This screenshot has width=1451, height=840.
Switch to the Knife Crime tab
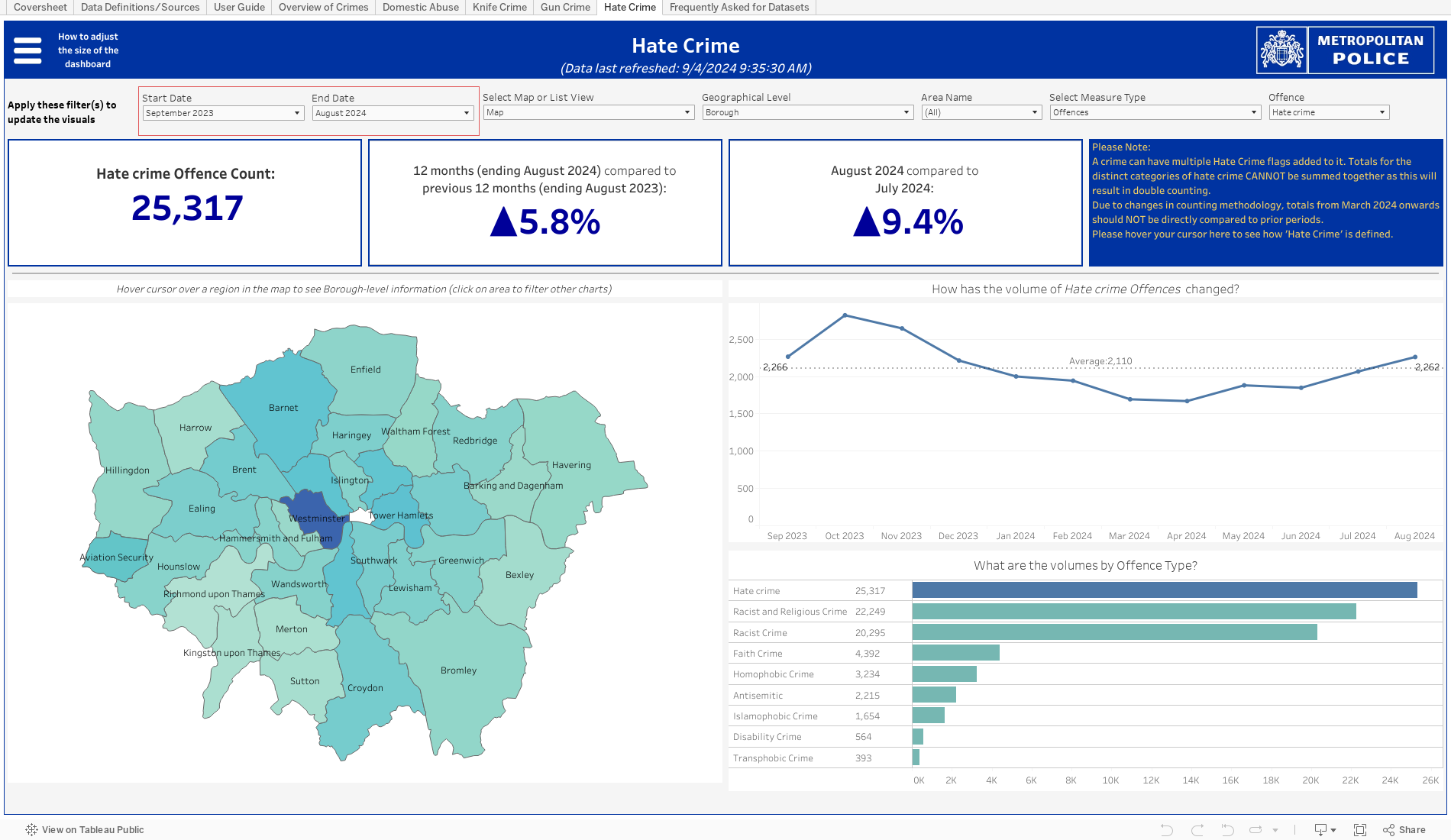pos(499,7)
